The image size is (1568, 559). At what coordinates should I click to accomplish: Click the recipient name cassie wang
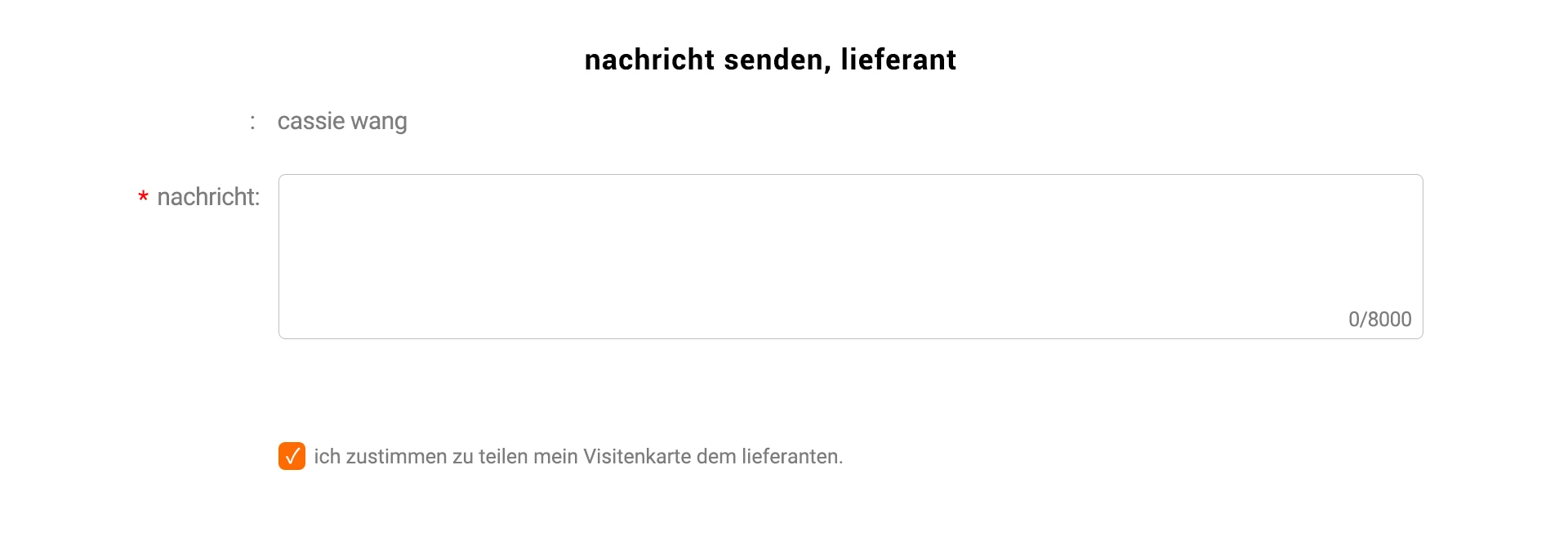click(x=342, y=121)
